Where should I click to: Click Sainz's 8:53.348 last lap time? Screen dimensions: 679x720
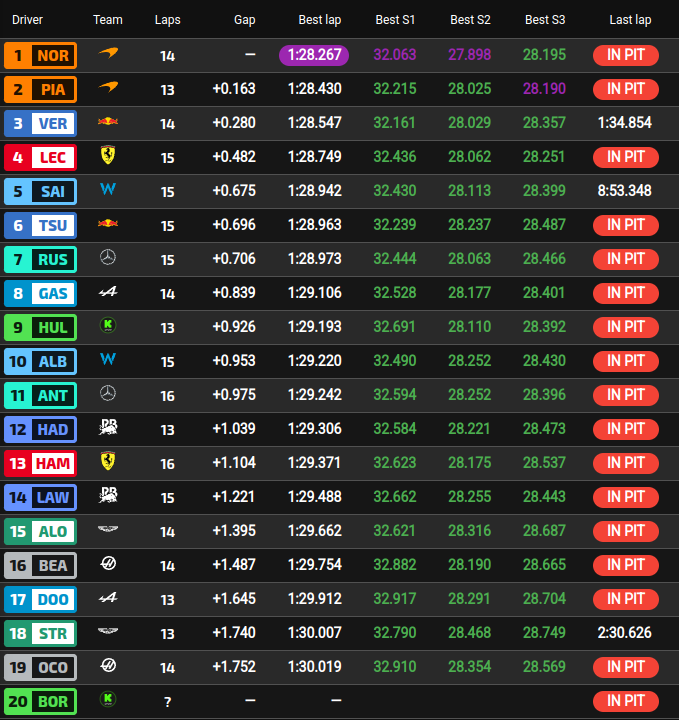click(624, 191)
